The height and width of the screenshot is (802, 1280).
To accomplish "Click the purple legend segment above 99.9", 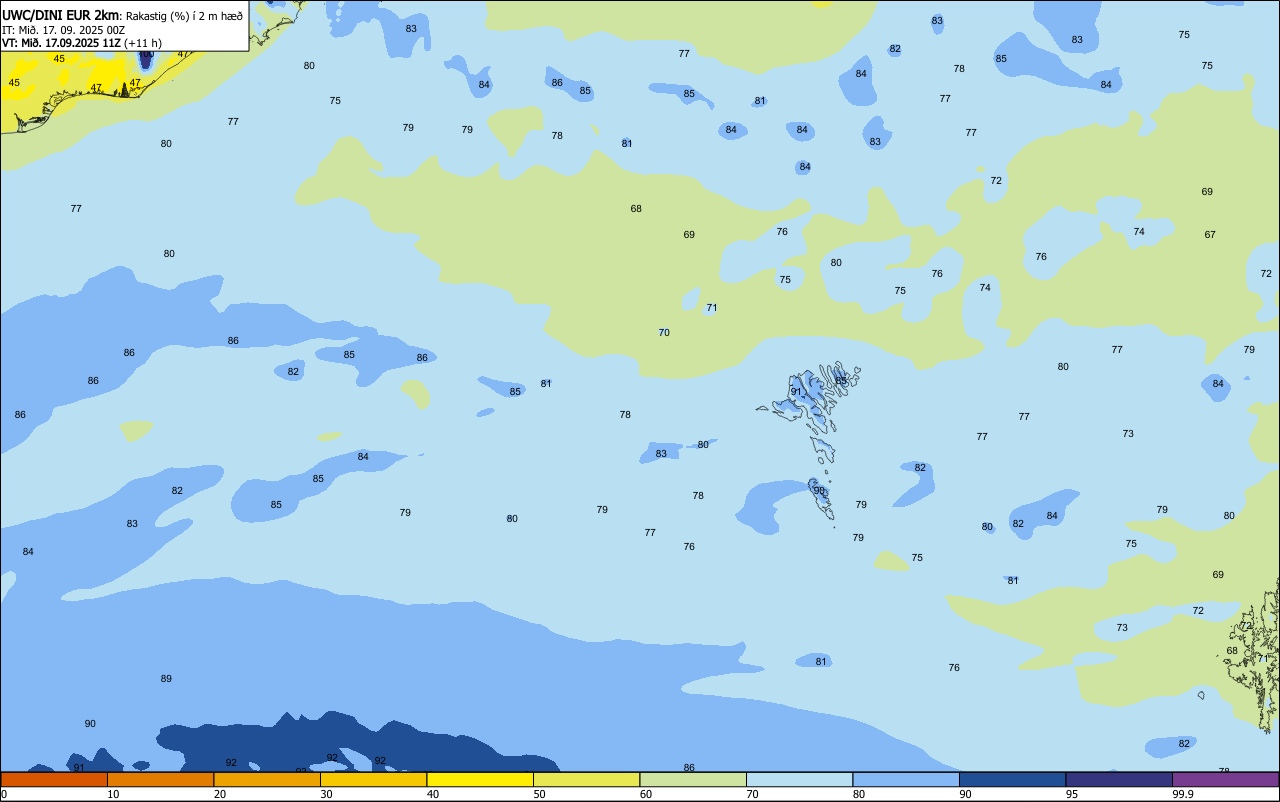I will [1225, 779].
